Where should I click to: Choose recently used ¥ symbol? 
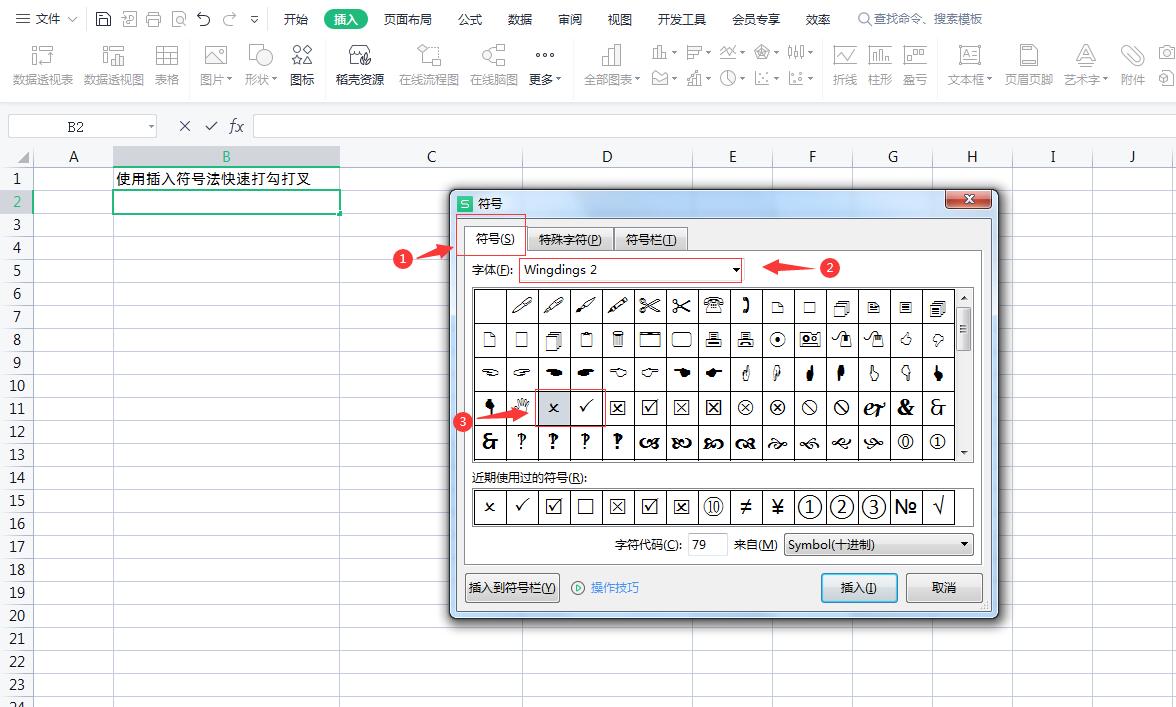[778, 507]
